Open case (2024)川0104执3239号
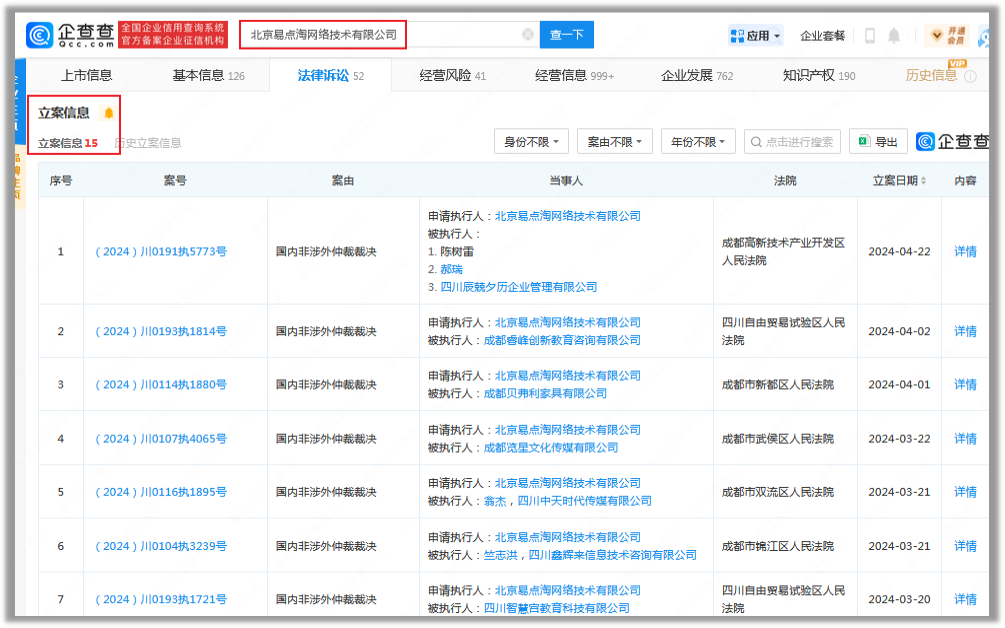1005x628 pixels. 161,546
